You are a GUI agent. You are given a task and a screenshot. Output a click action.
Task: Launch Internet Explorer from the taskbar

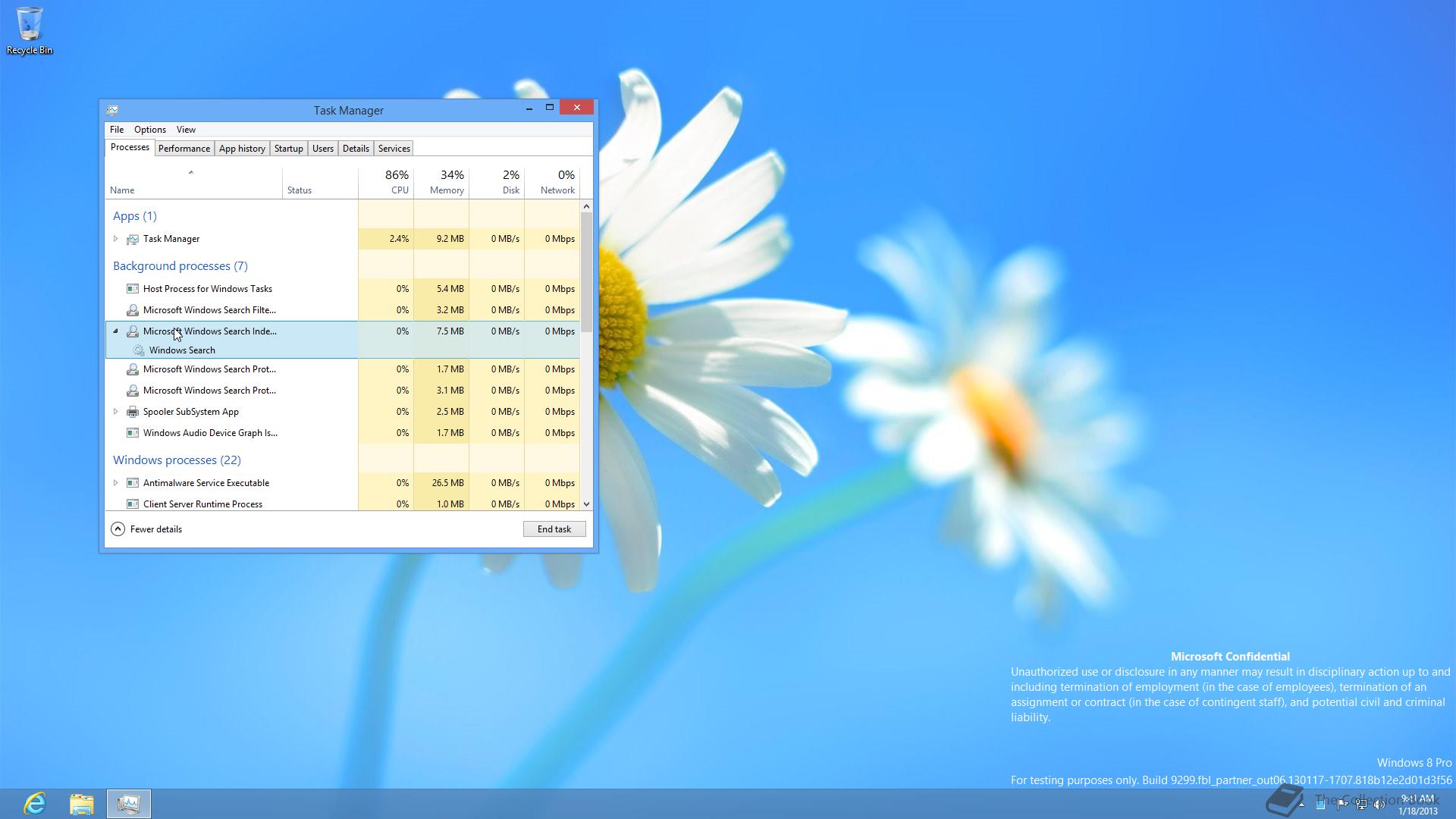coord(35,804)
